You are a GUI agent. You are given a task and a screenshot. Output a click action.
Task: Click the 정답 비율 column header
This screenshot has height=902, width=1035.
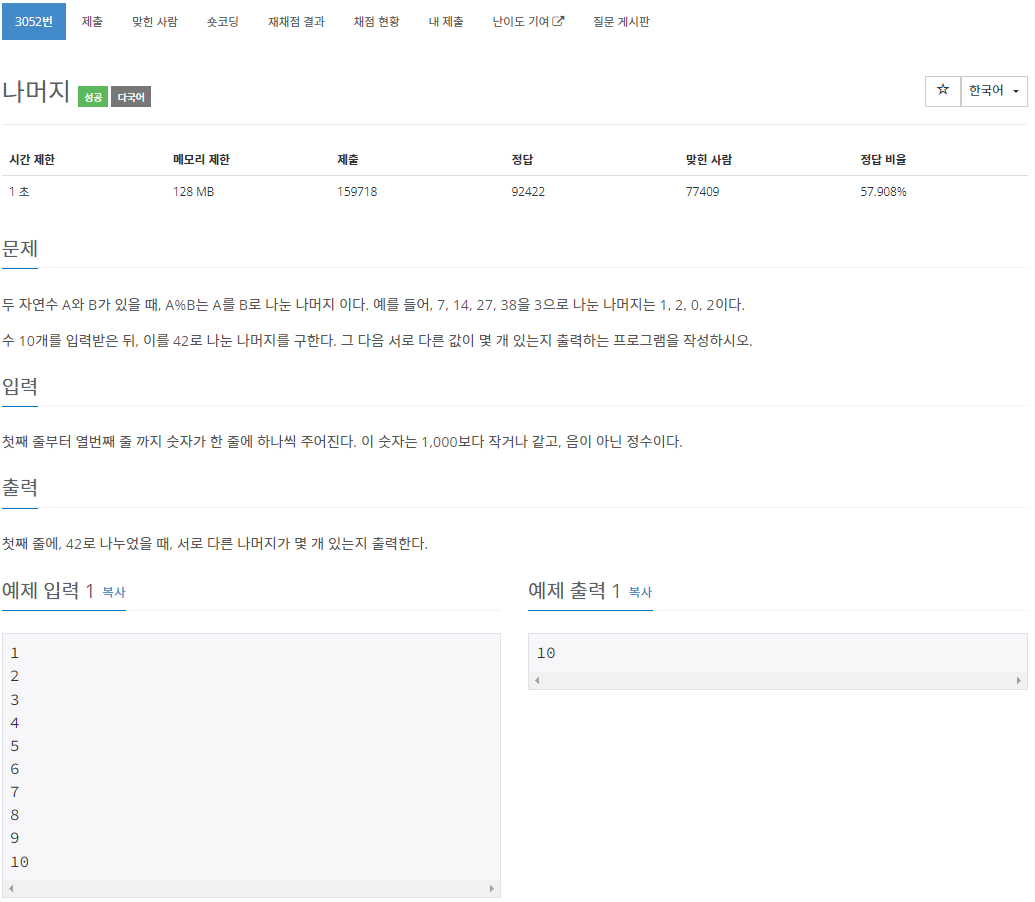click(883, 160)
